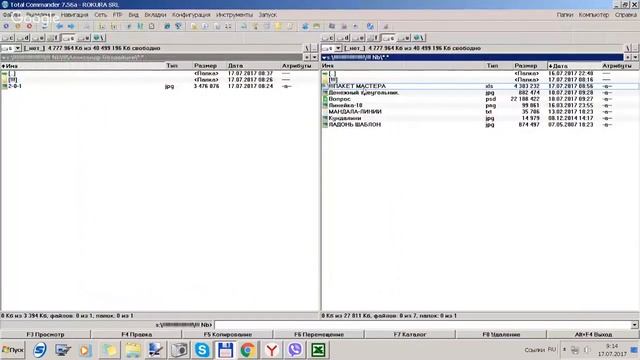
Task: Click F5 Копирование button
Action: [x=228, y=334]
